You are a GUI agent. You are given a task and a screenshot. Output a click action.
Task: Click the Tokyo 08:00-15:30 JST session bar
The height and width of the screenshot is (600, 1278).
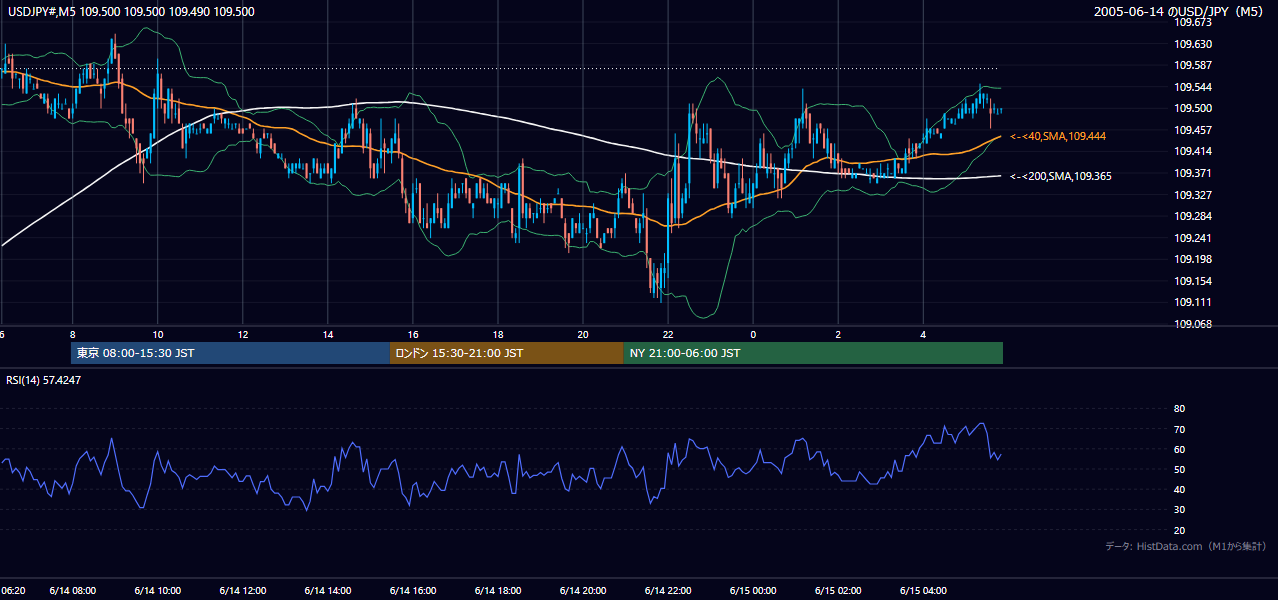(231, 353)
